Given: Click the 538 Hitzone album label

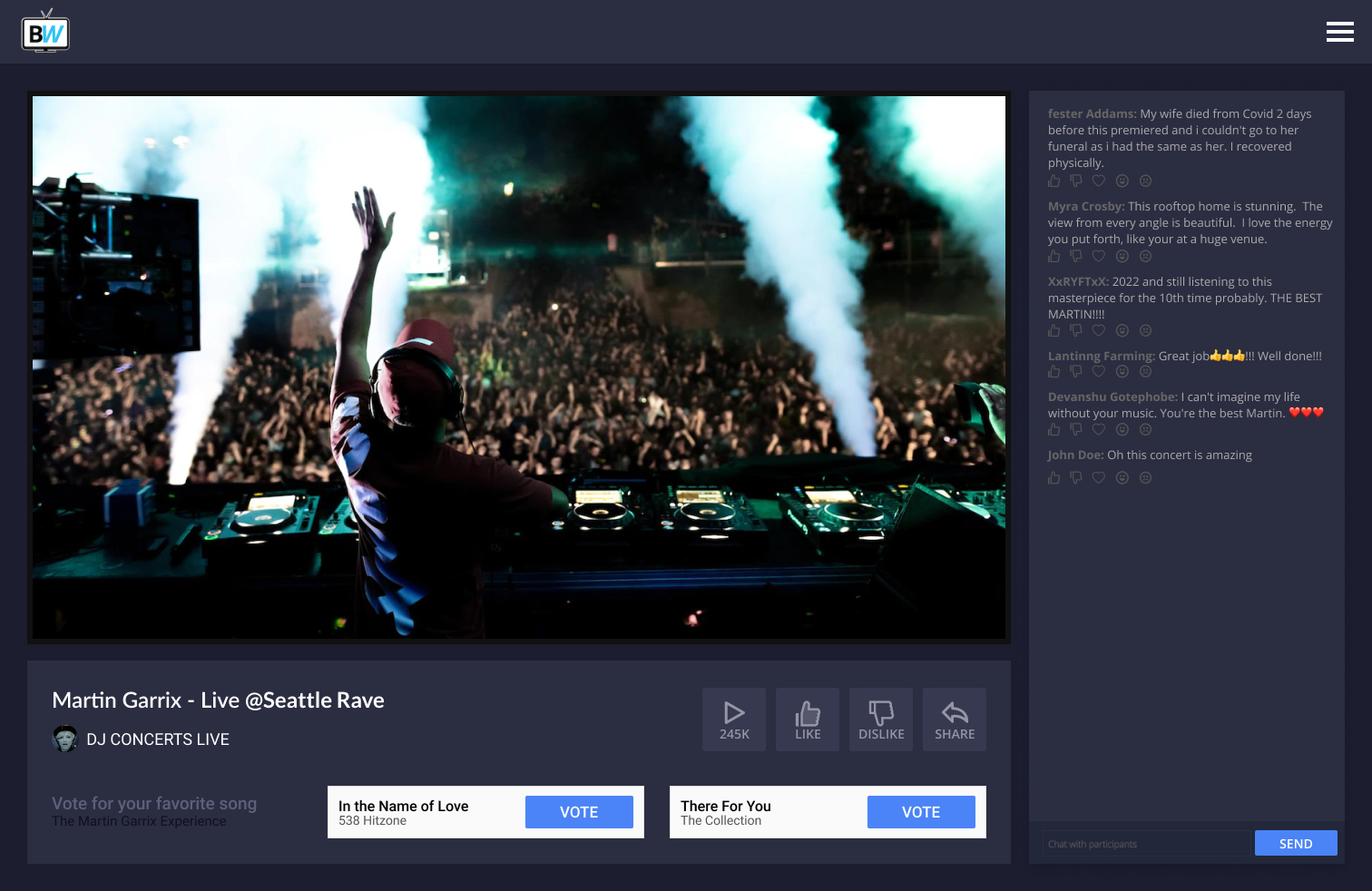Looking at the screenshot, I should [x=372, y=820].
